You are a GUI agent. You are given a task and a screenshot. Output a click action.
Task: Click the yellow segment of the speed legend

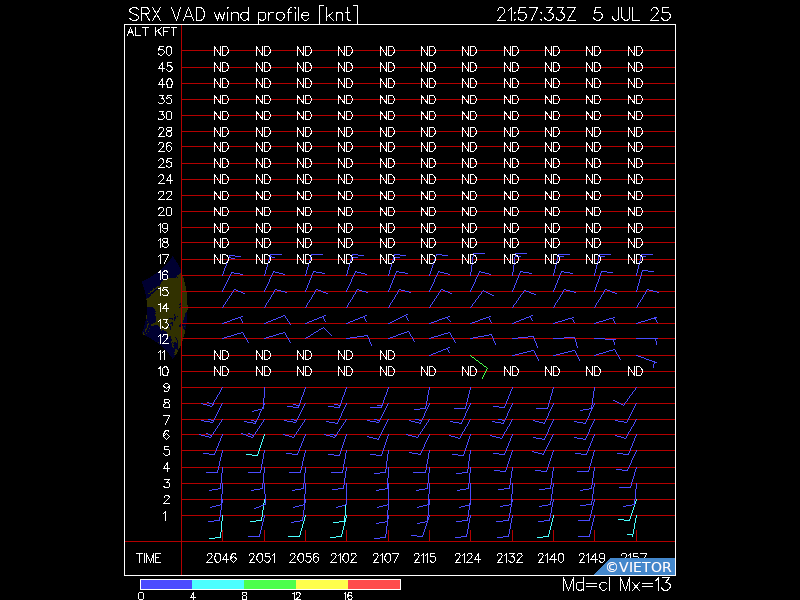[322, 584]
